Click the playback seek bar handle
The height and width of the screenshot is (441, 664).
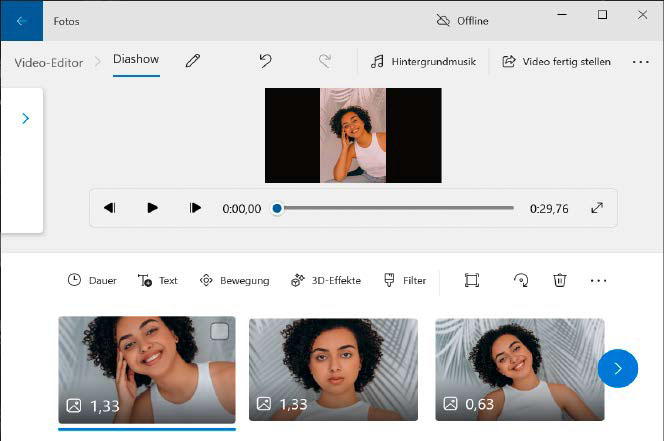click(x=277, y=208)
